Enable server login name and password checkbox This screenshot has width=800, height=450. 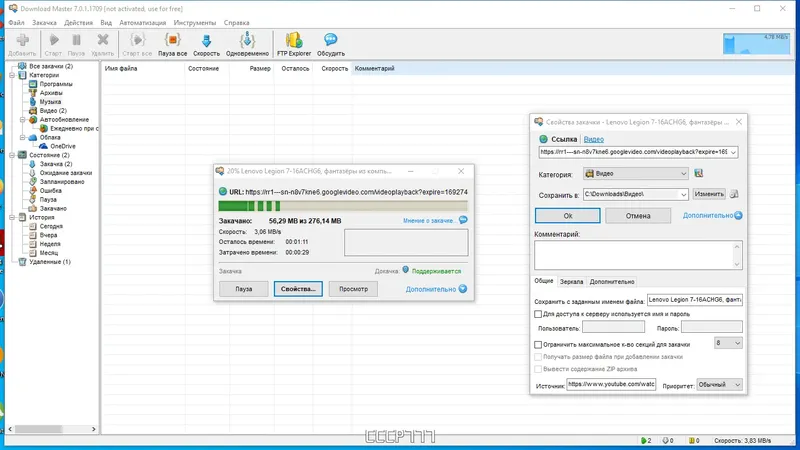pyautogui.click(x=538, y=314)
